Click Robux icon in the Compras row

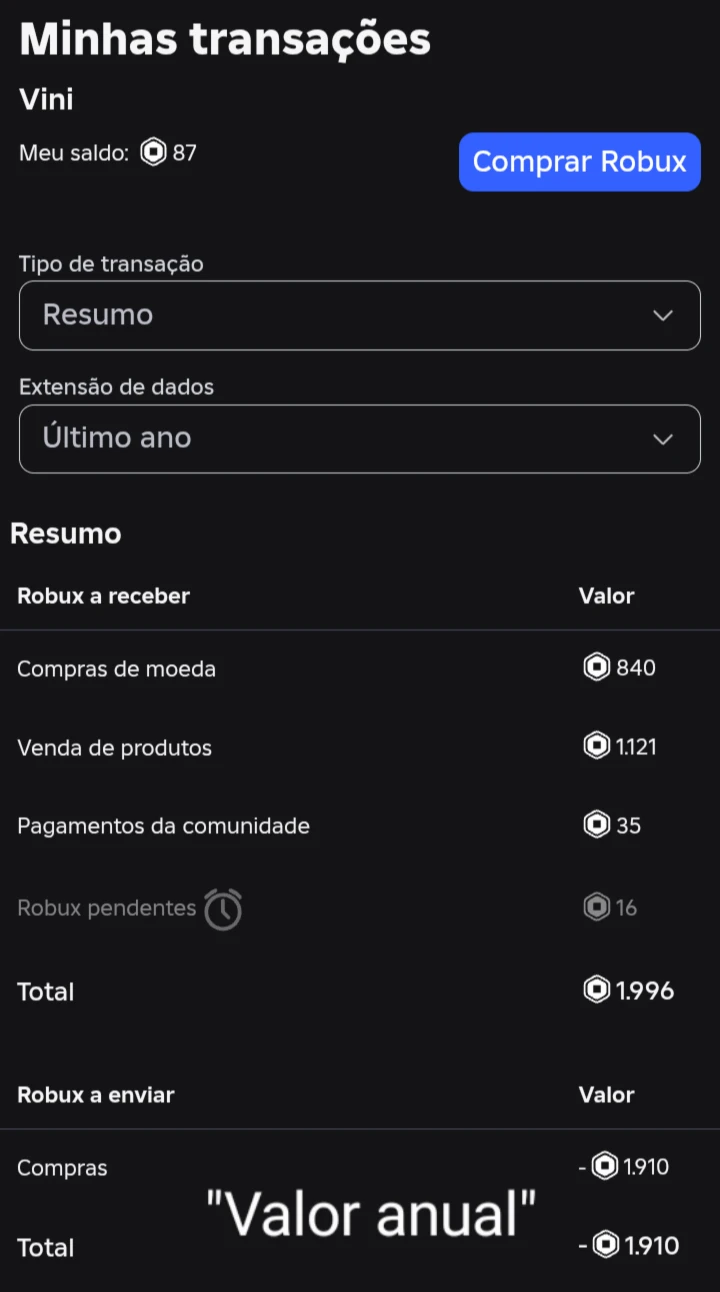[x=605, y=1166]
